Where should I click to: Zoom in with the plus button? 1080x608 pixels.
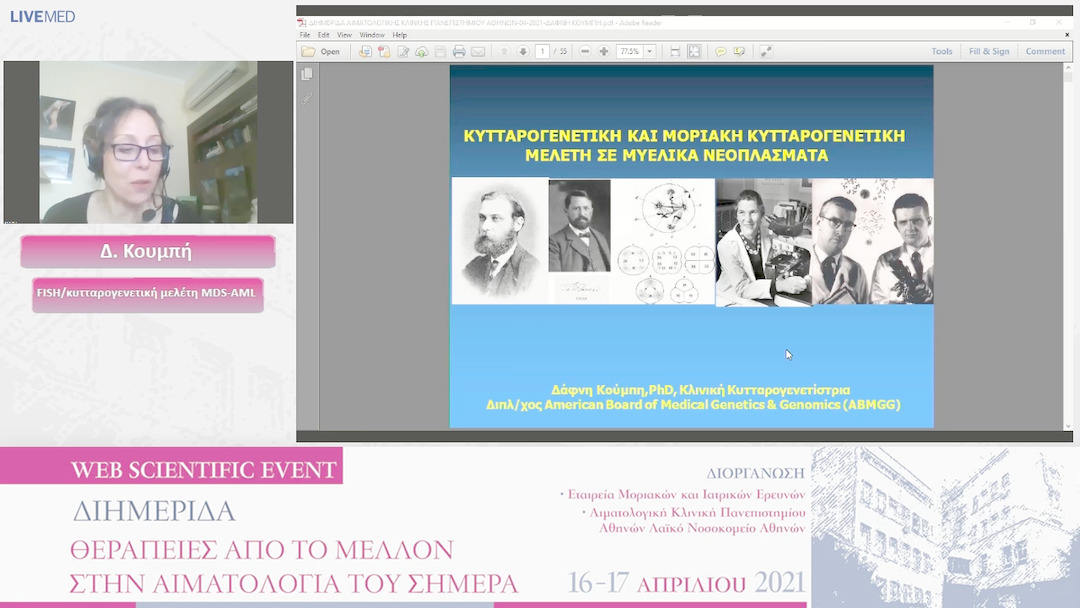[x=603, y=52]
